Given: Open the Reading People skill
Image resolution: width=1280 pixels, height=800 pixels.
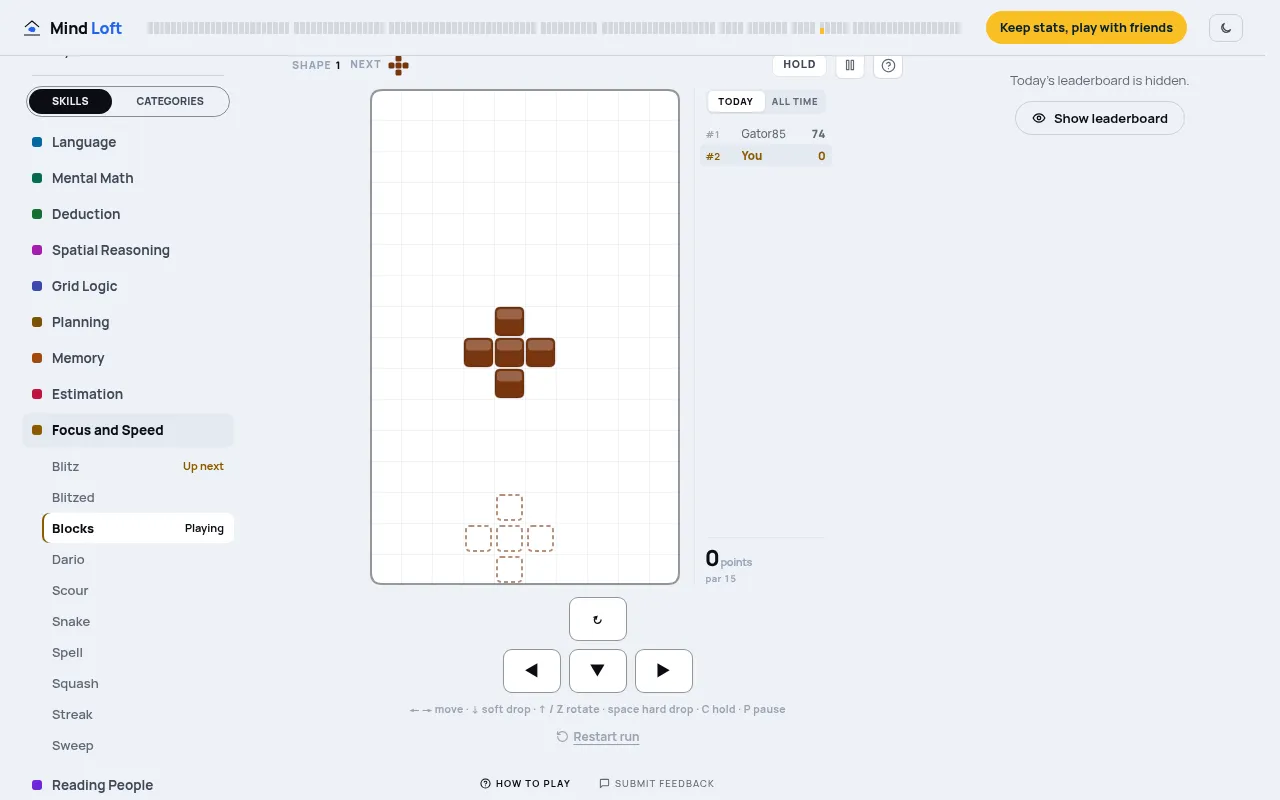Looking at the screenshot, I should [128, 785].
